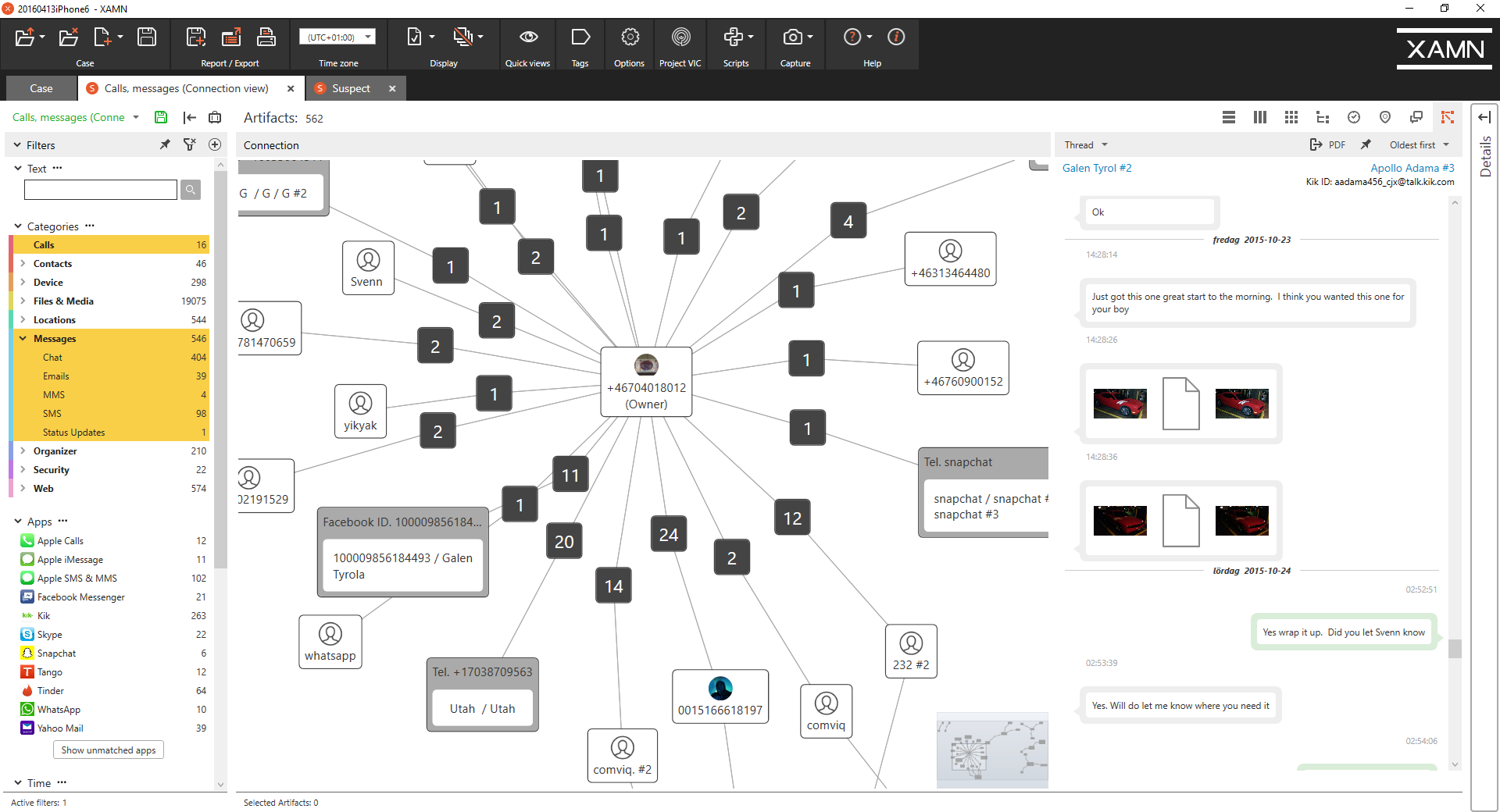Click the Text filter search field

coord(101,190)
